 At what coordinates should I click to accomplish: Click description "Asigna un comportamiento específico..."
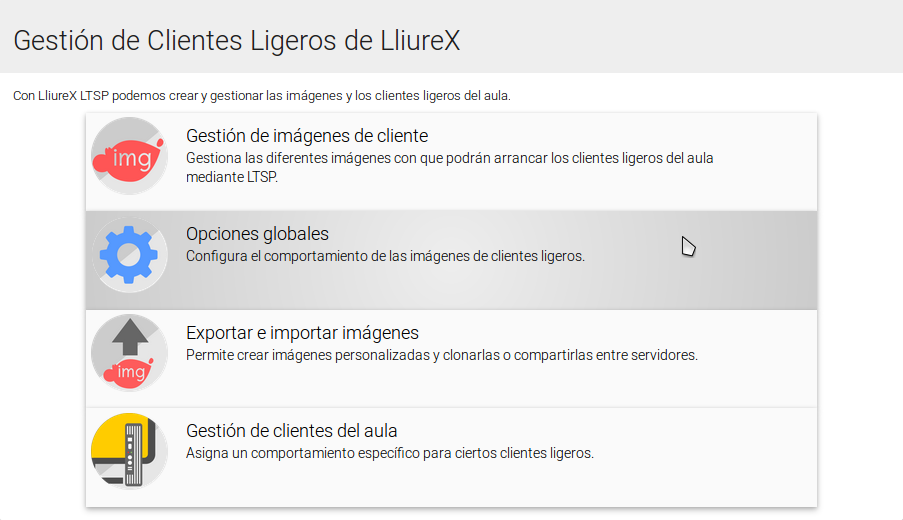coord(390,453)
